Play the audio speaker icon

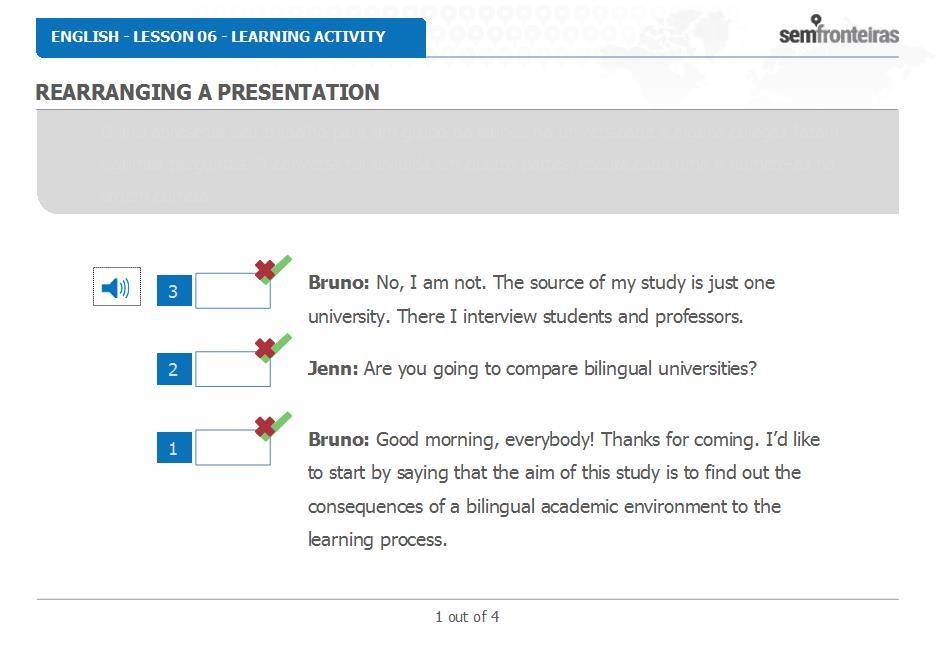coord(117,287)
